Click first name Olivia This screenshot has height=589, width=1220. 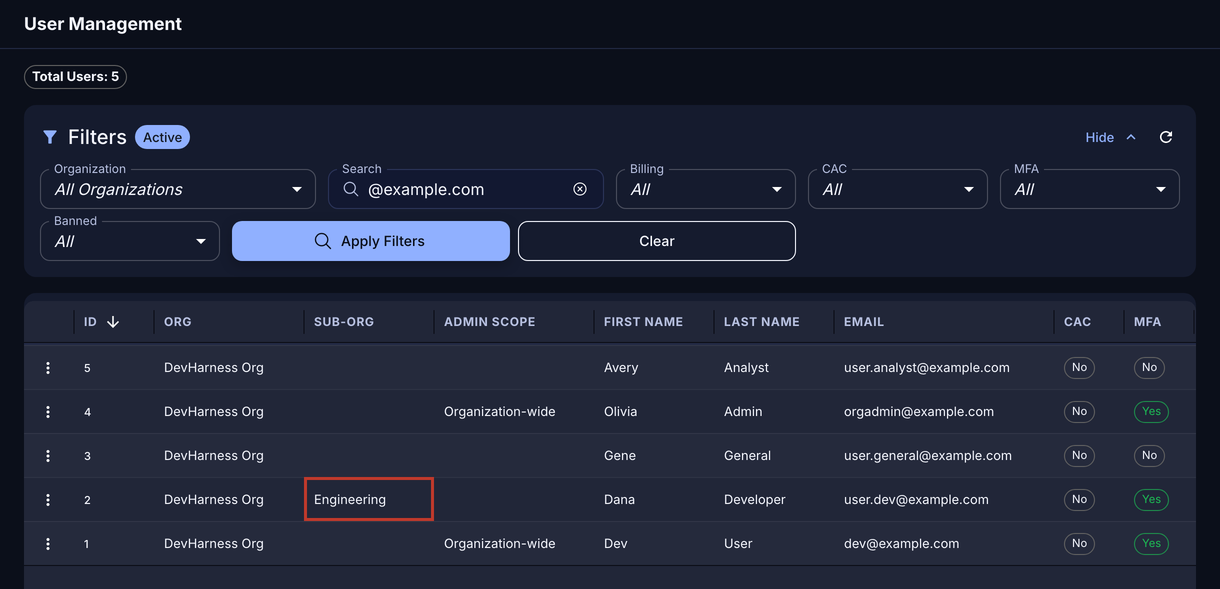tap(622, 412)
